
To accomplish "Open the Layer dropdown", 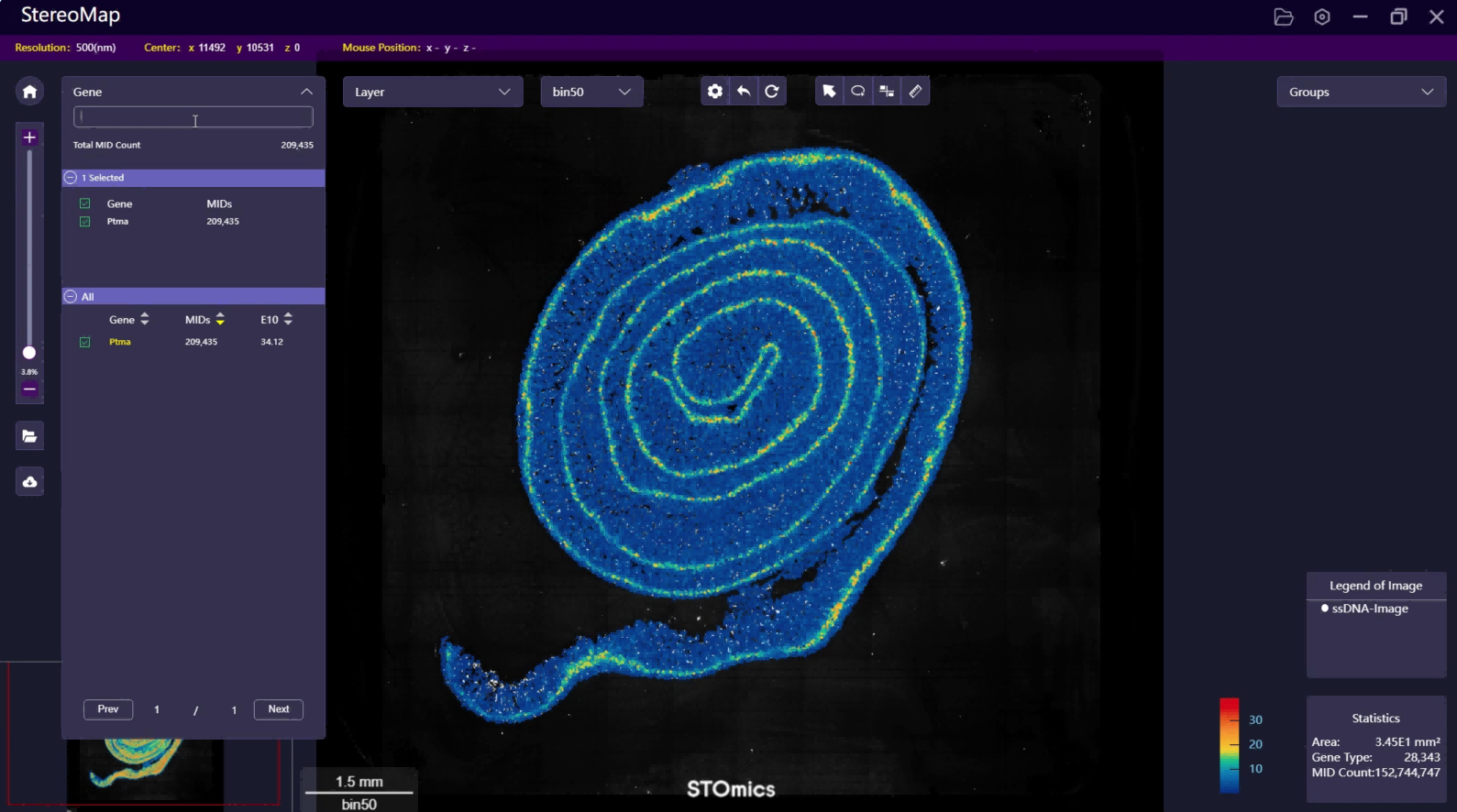I will [x=432, y=92].
